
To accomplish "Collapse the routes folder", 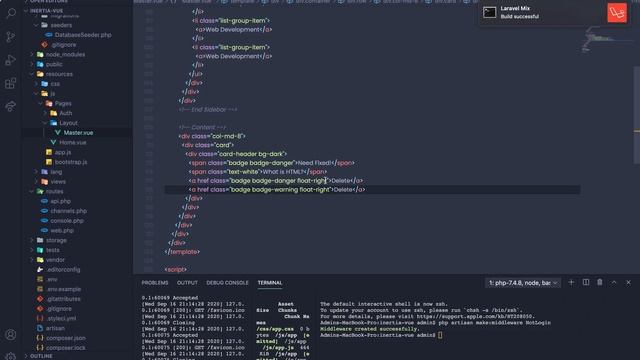I will click(54, 191).
